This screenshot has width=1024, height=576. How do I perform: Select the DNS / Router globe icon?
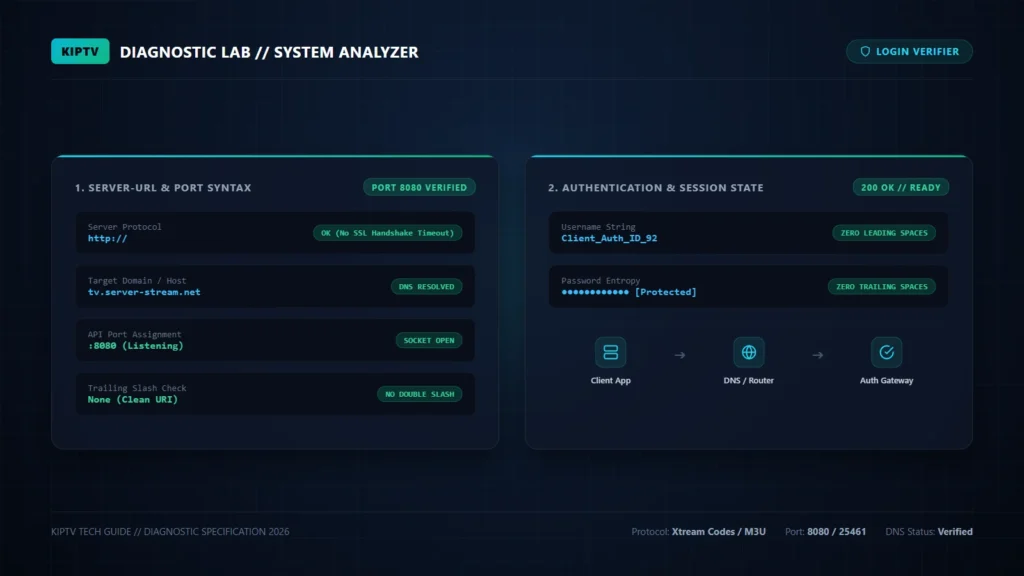point(748,353)
